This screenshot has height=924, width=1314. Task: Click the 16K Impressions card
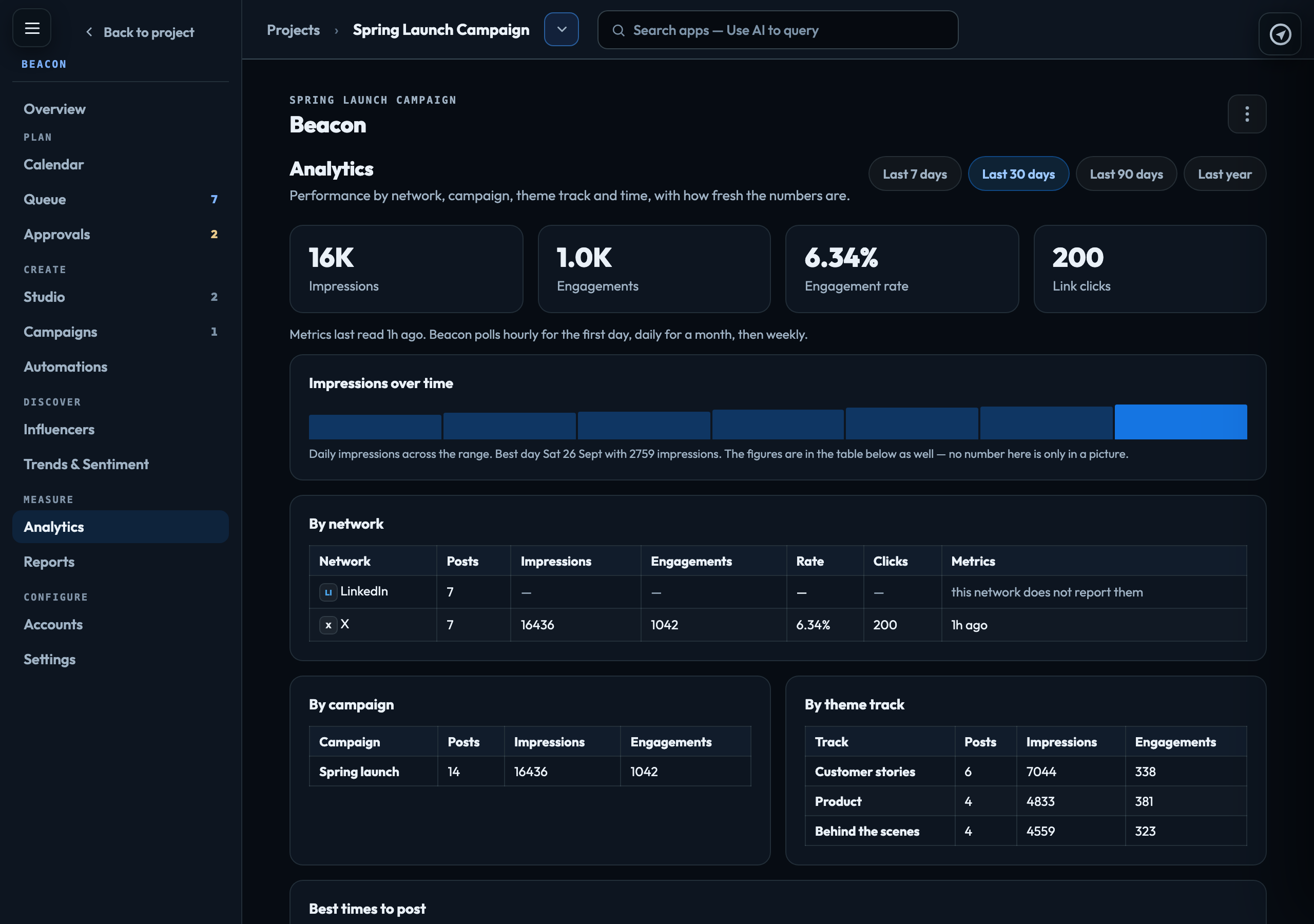pyautogui.click(x=407, y=269)
